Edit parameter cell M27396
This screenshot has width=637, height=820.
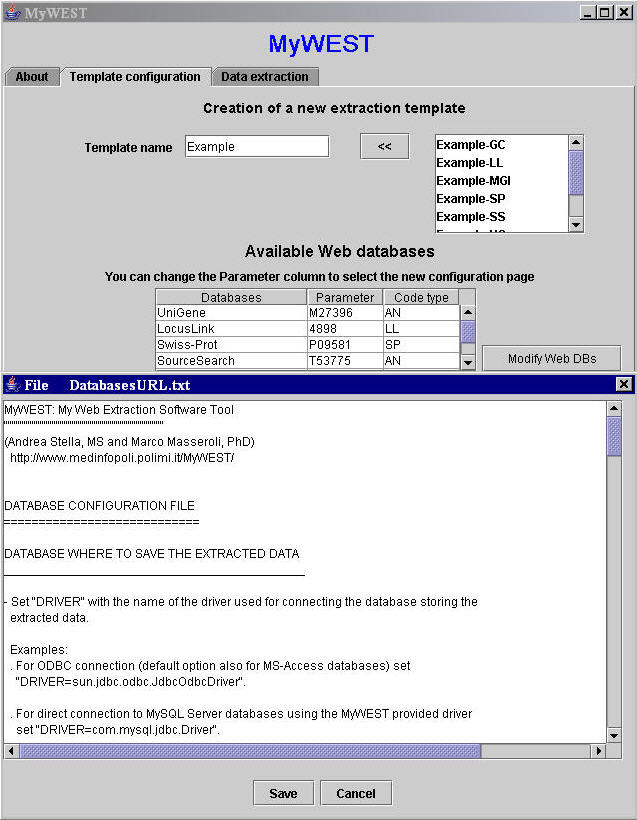pyautogui.click(x=345, y=313)
